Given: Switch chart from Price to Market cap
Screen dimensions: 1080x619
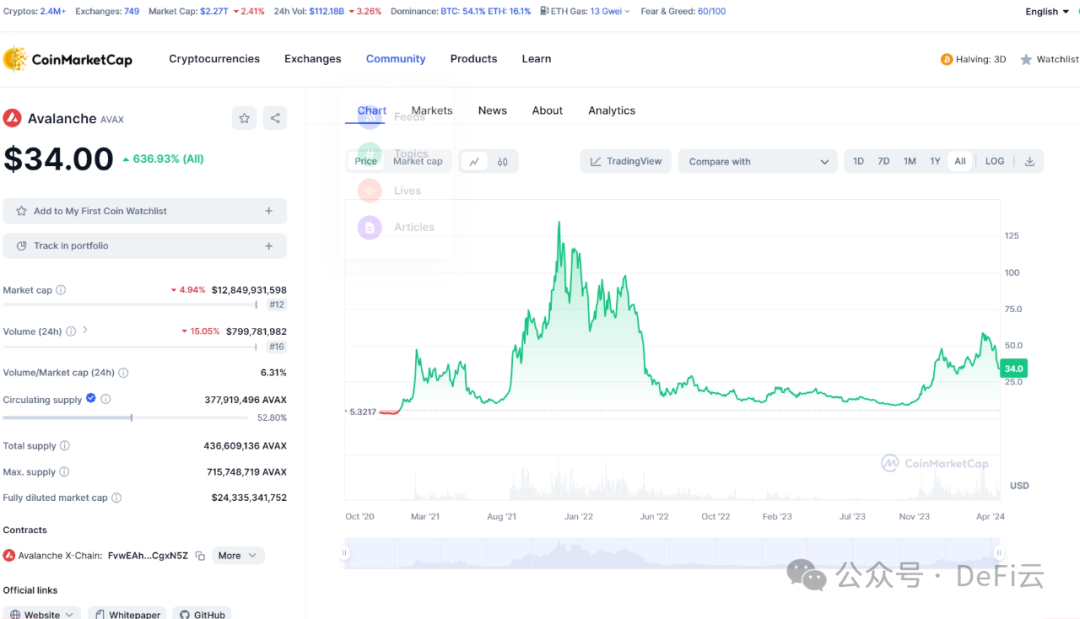Looking at the screenshot, I should pyautogui.click(x=417, y=161).
